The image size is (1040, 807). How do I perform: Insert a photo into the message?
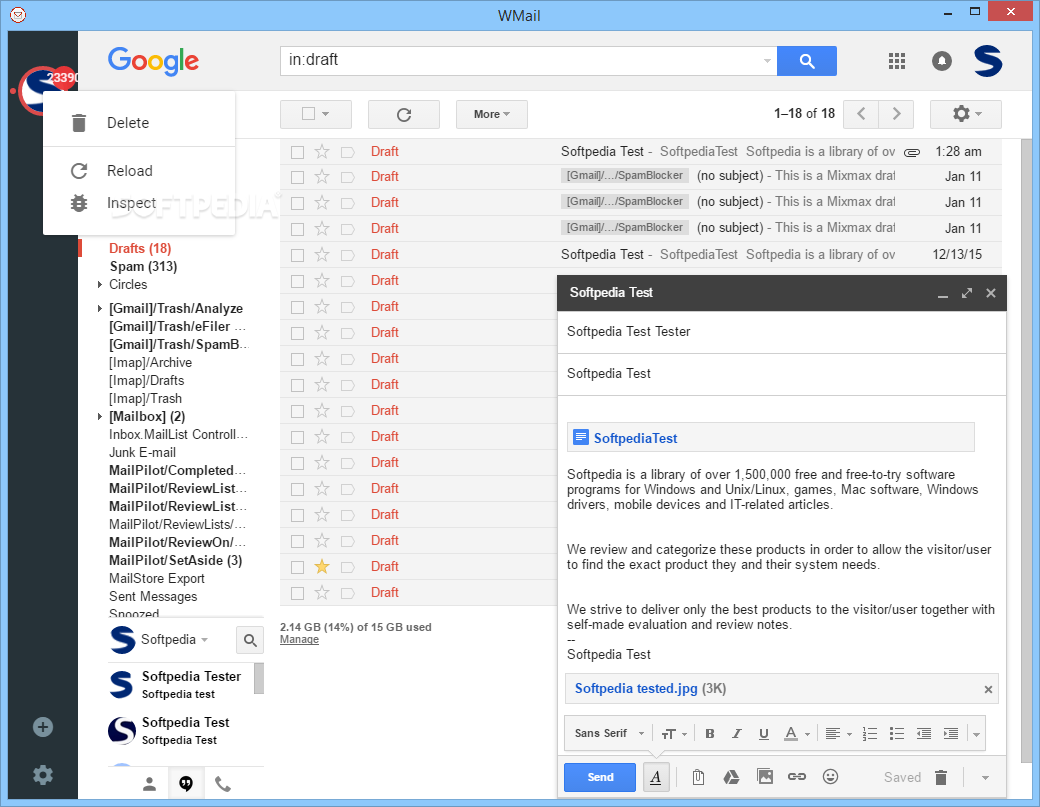[x=765, y=776]
